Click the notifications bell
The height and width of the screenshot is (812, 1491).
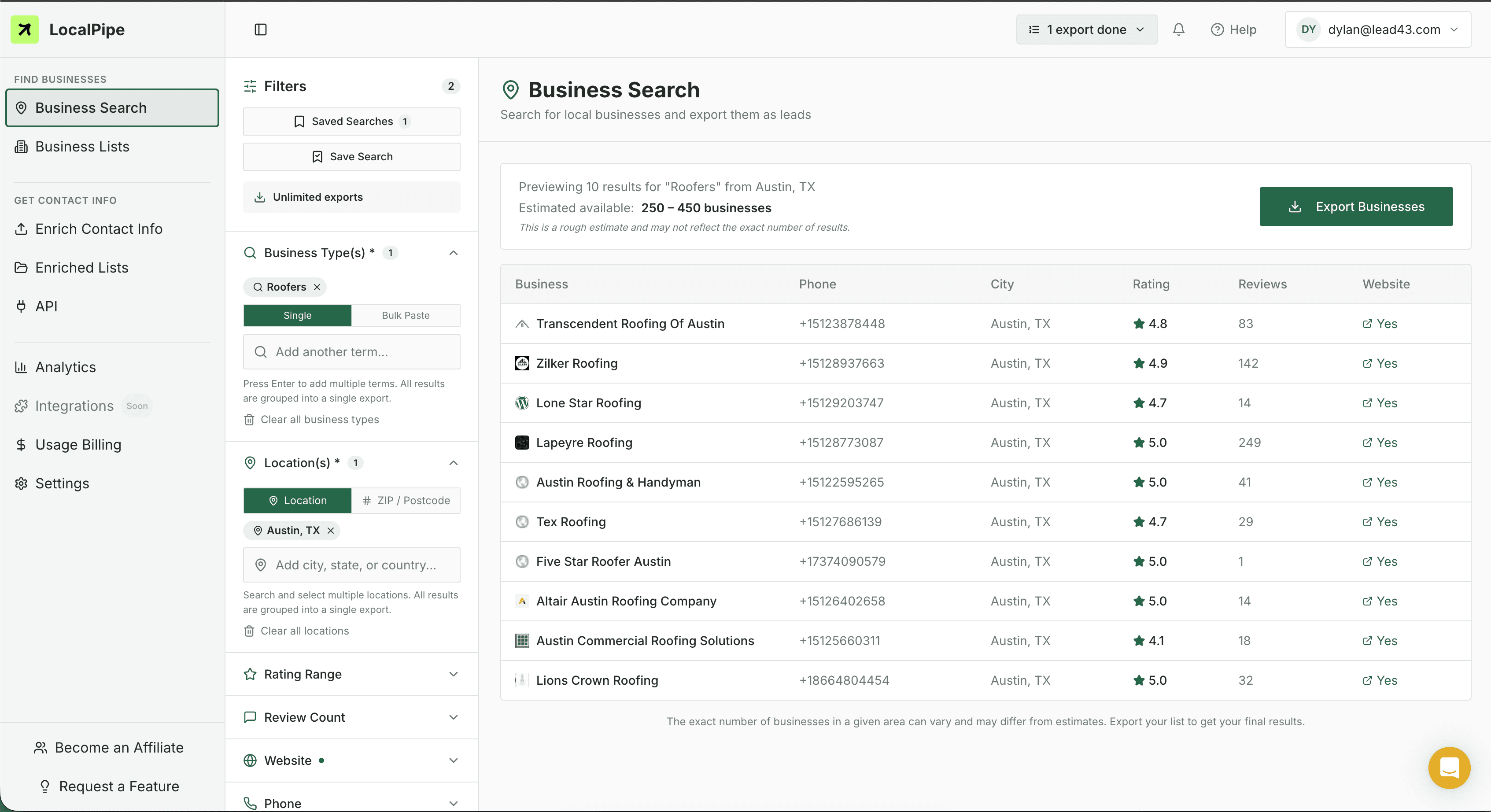[x=1178, y=29]
